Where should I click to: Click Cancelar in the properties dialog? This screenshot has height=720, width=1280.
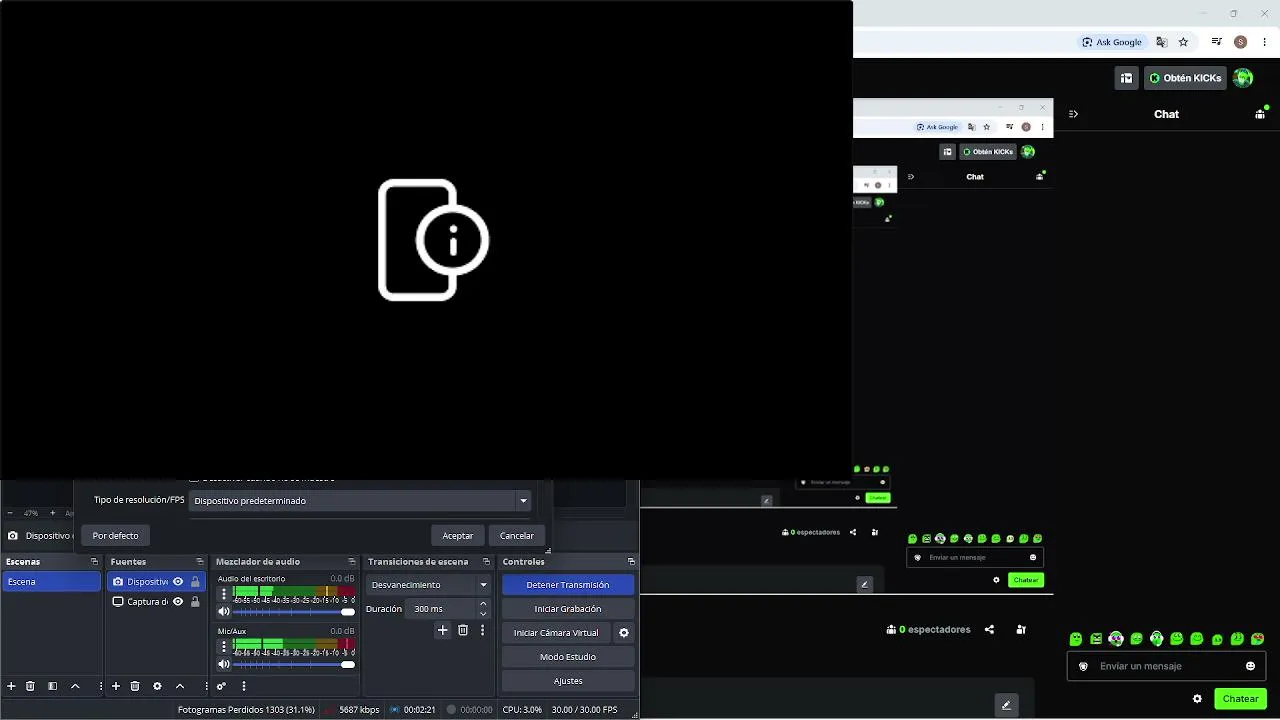point(517,536)
